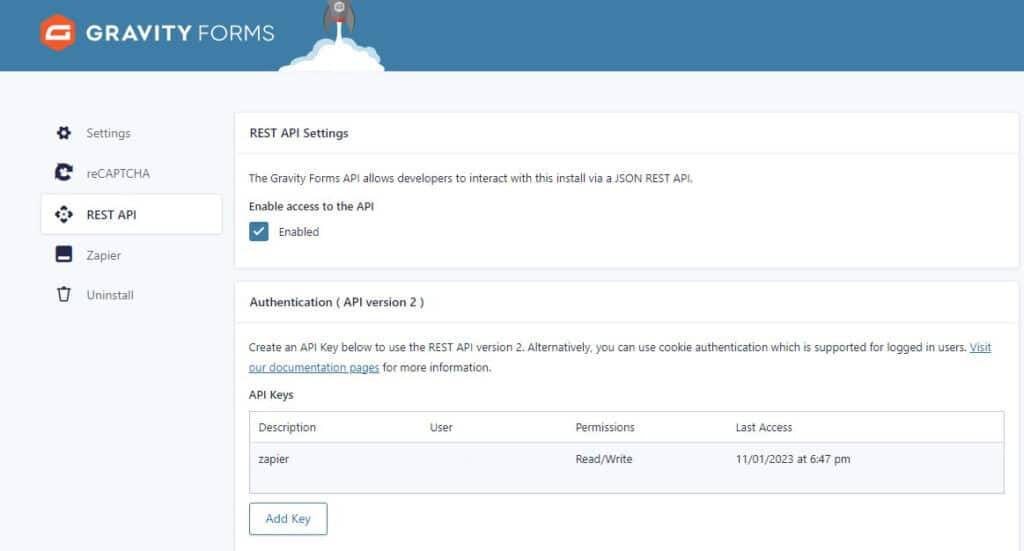The height and width of the screenshot is (551, 1024).
Task: Click the Last Access column header
Action: [763, 427]
